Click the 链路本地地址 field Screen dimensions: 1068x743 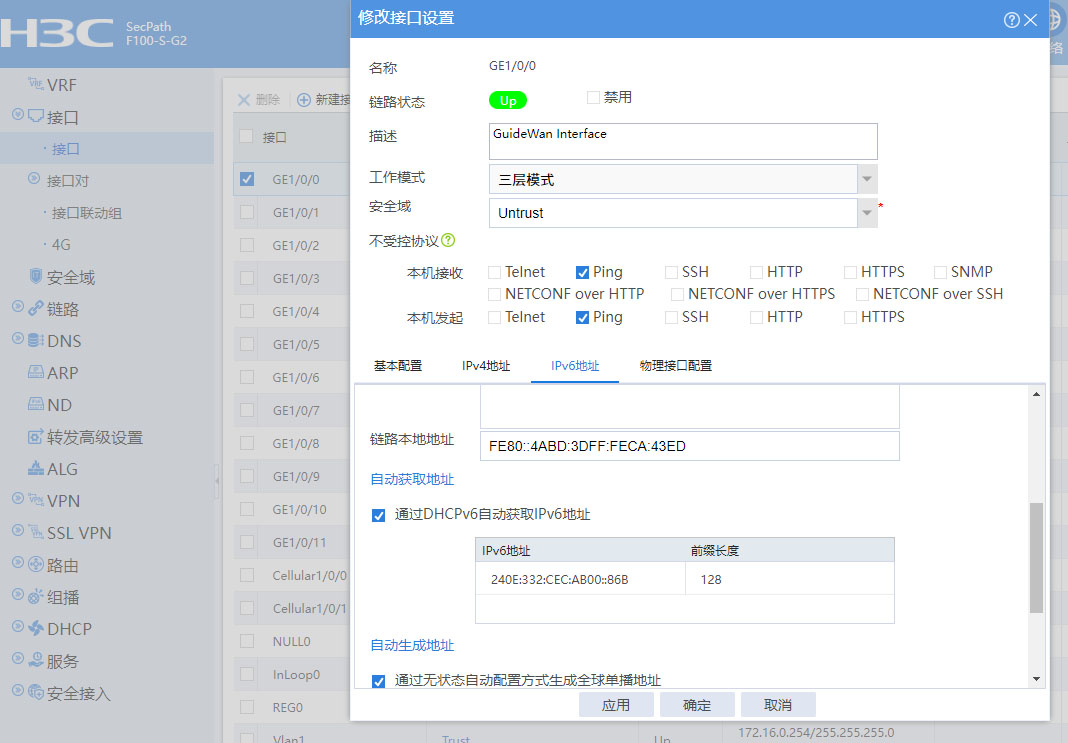coord(689,446)
